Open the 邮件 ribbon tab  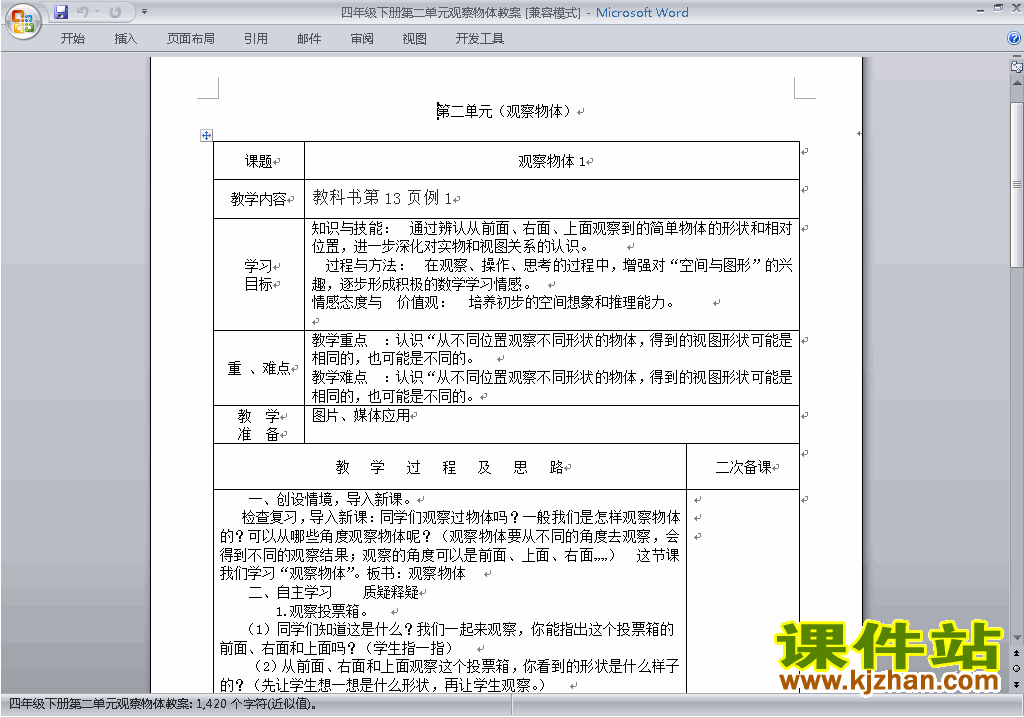pos(309,39)
